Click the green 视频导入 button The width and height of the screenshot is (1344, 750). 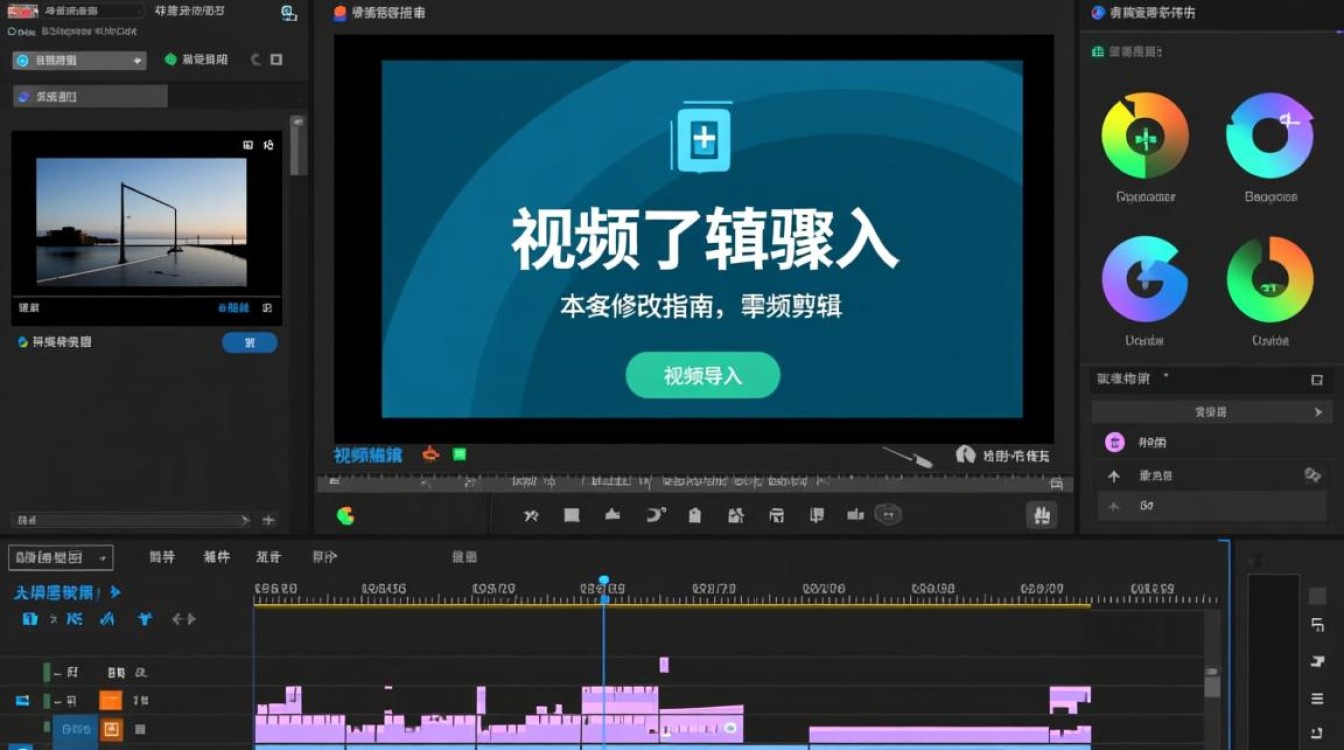coord(702,375)
